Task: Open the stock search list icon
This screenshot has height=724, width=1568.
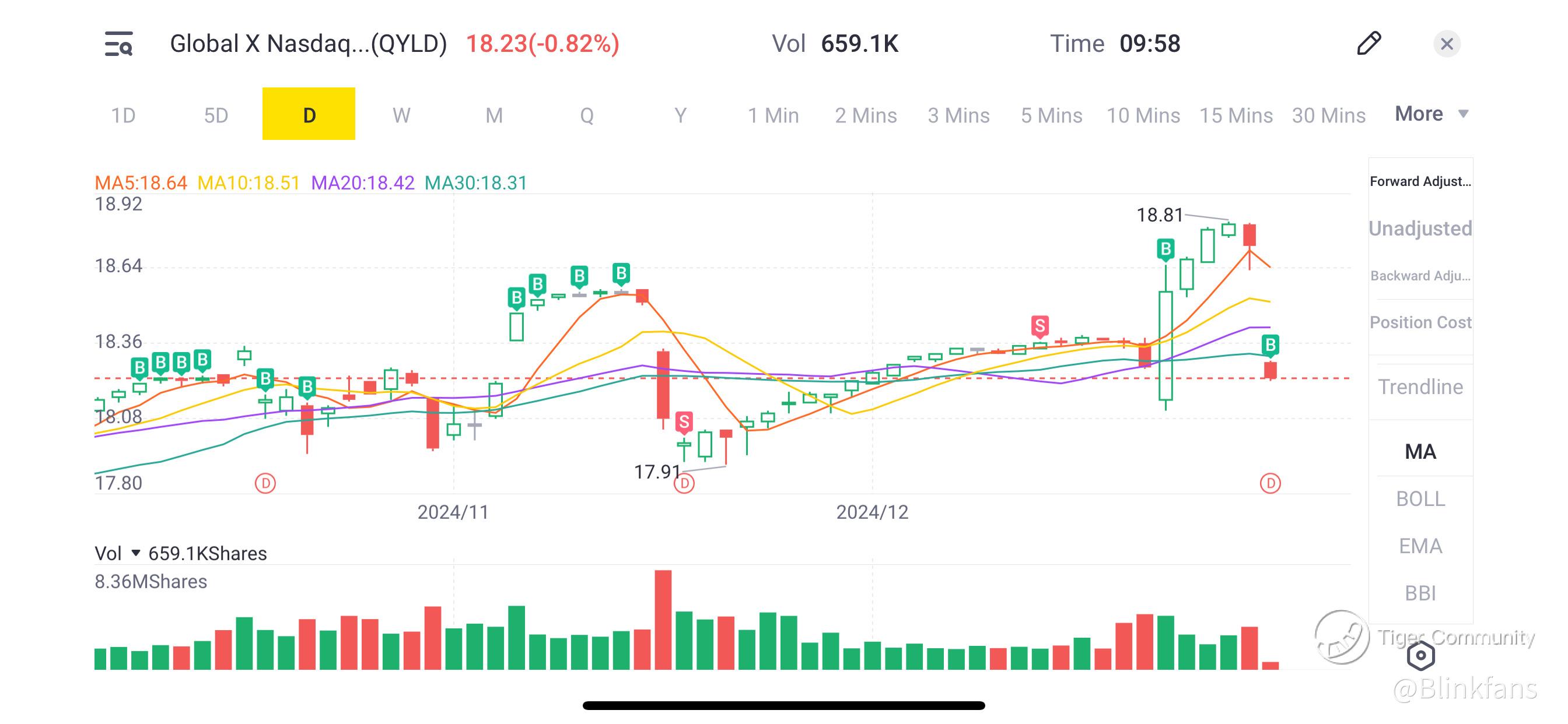Action: pyautogui.click(x=118, y=44)
